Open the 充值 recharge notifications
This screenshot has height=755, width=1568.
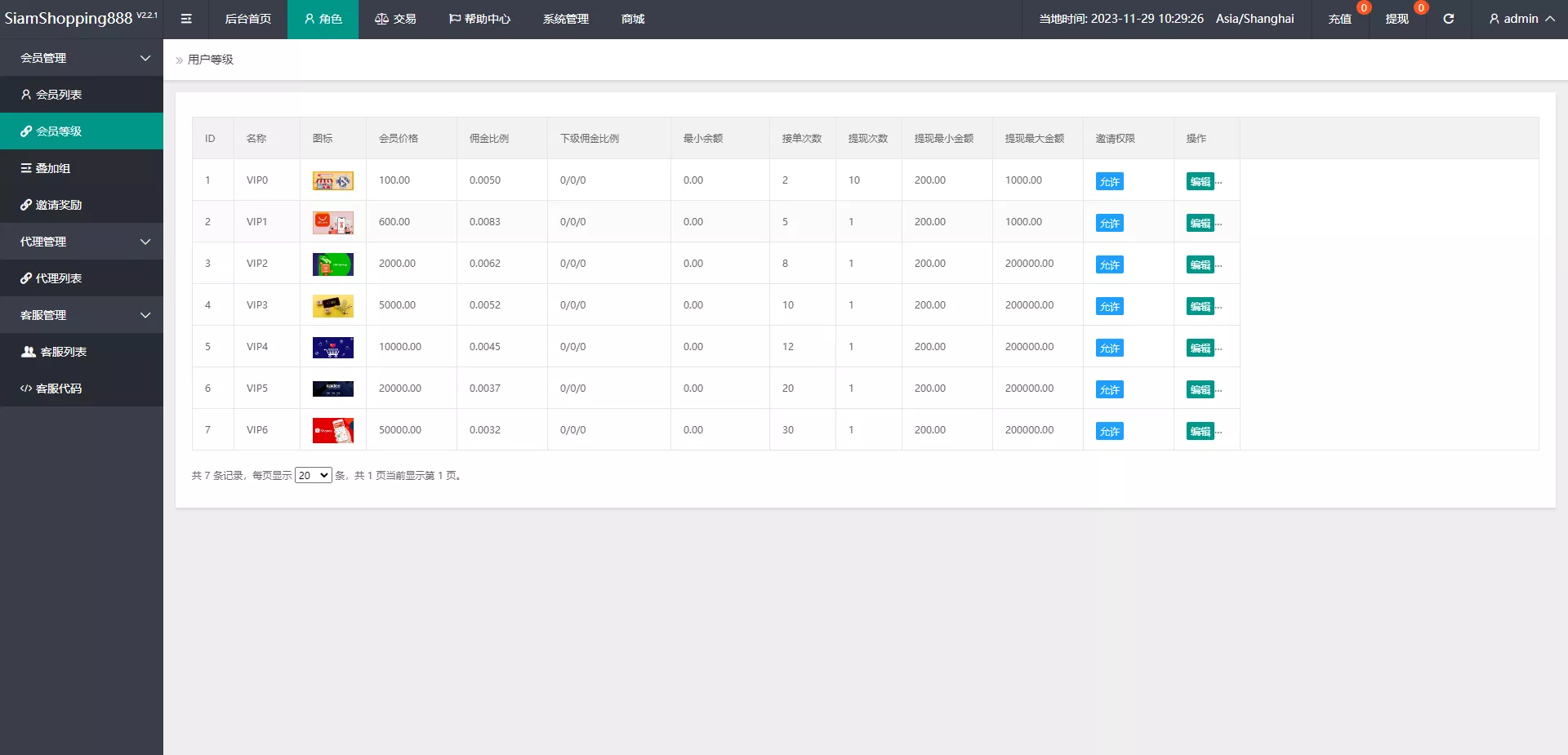(1339, 19)
